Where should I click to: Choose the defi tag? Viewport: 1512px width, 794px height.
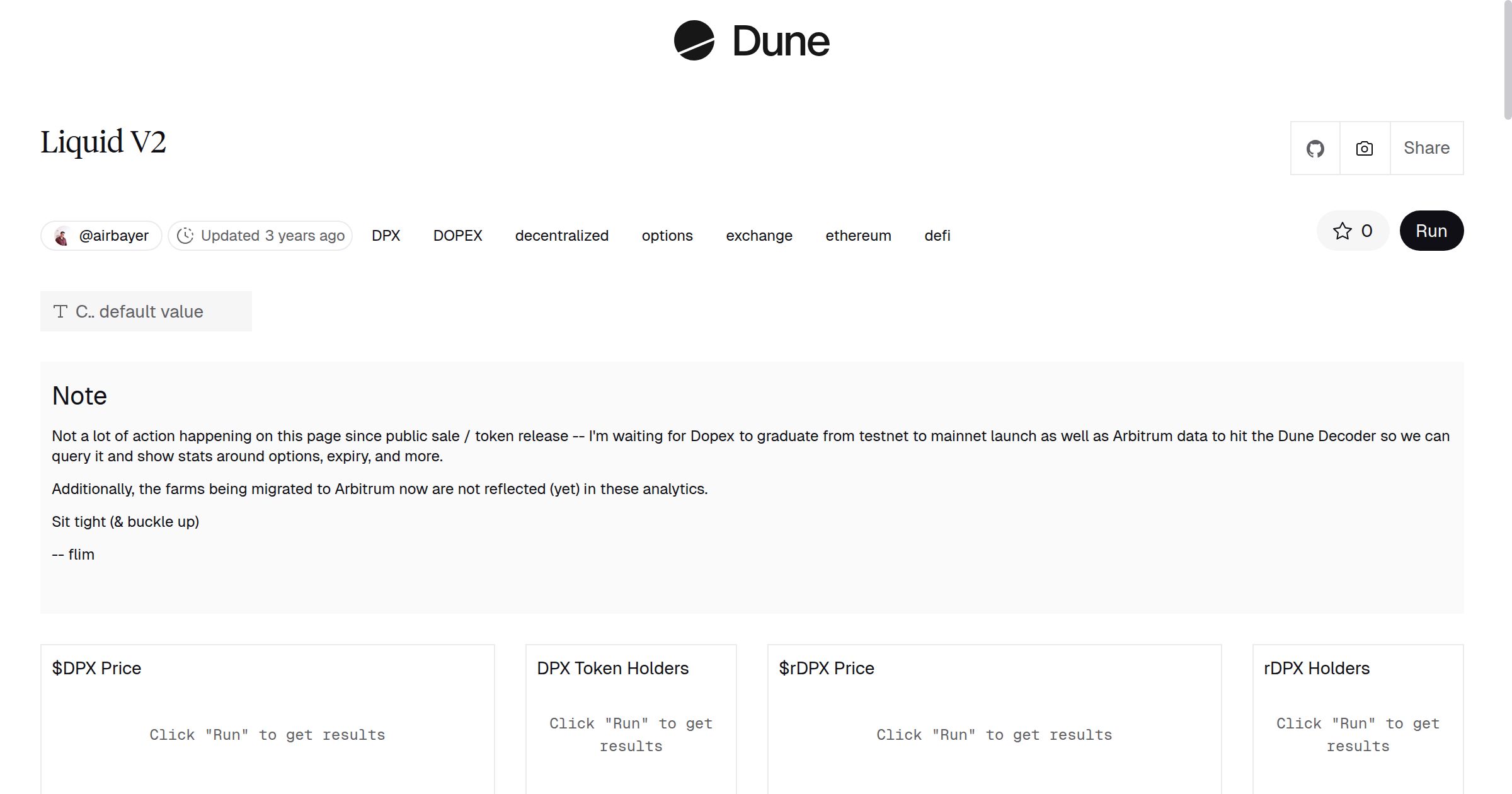(937, 236)
